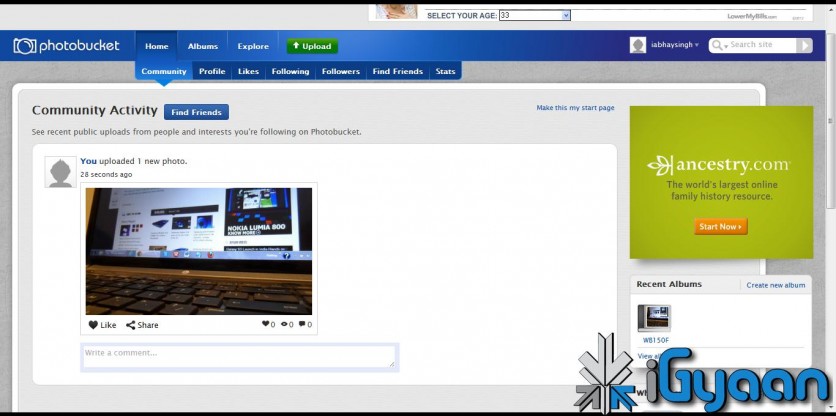Click the Write a comment text box
Image resolution: width=836 pixels, height=416 pixels.
coord(239,356)
